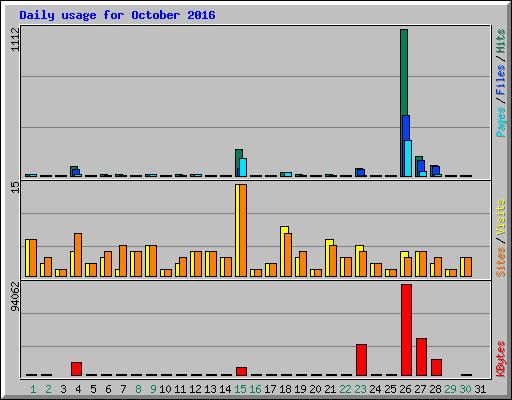Click the 'Pages' legend label
The image size is (512, 400).
pos(500,122)
